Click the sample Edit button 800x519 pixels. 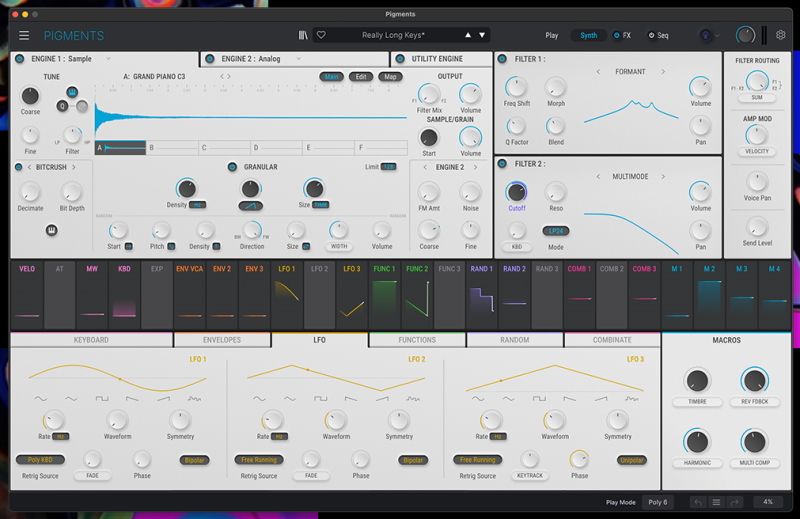(360, 77)
